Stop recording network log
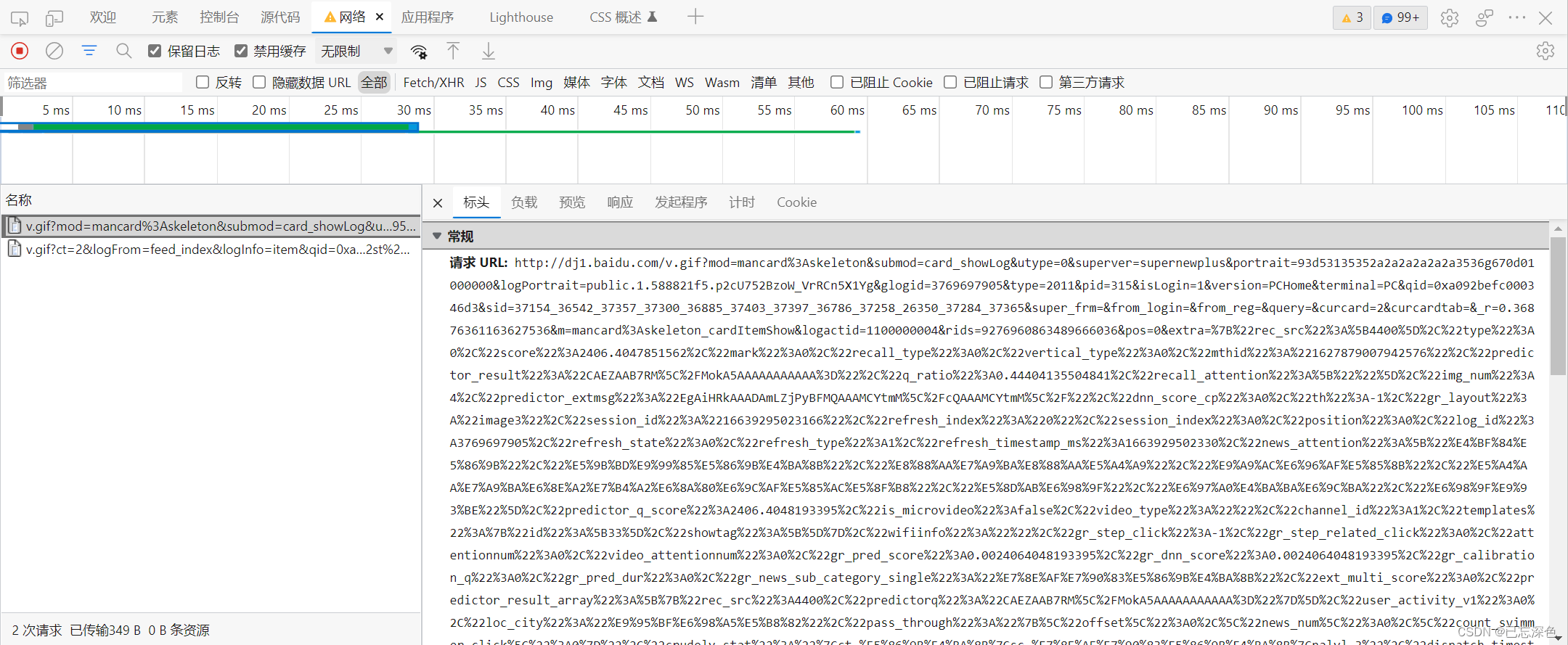The height and width of the screenshot is (645, 1568). [x=20, y=51]
